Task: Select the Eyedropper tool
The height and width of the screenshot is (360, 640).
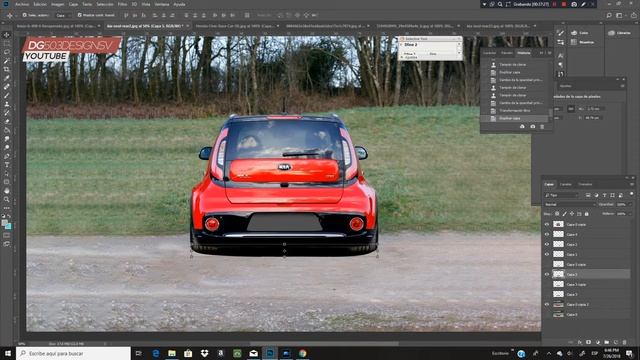Action: coord(7,78)
